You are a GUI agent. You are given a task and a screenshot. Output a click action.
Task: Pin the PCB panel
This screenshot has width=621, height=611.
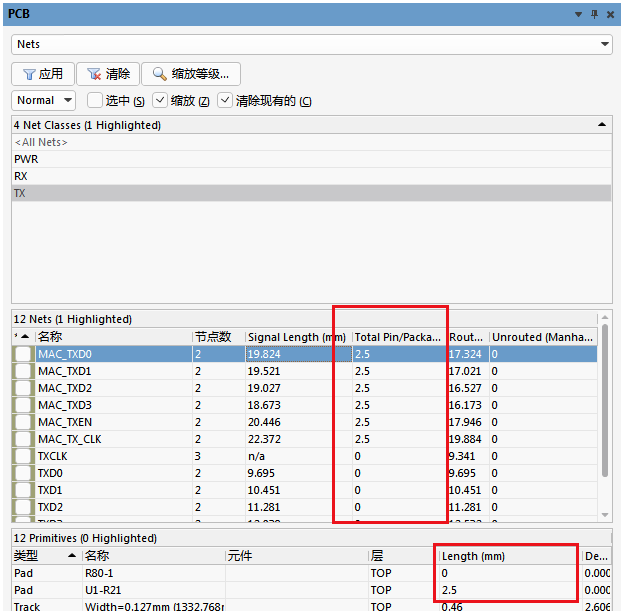(x=594, y=15)
